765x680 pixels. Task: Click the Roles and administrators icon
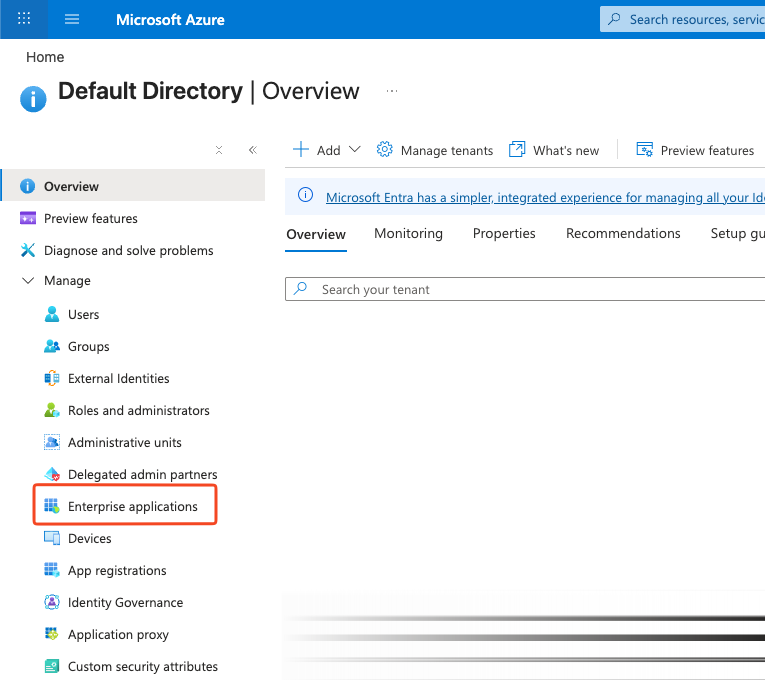(52, 410)
